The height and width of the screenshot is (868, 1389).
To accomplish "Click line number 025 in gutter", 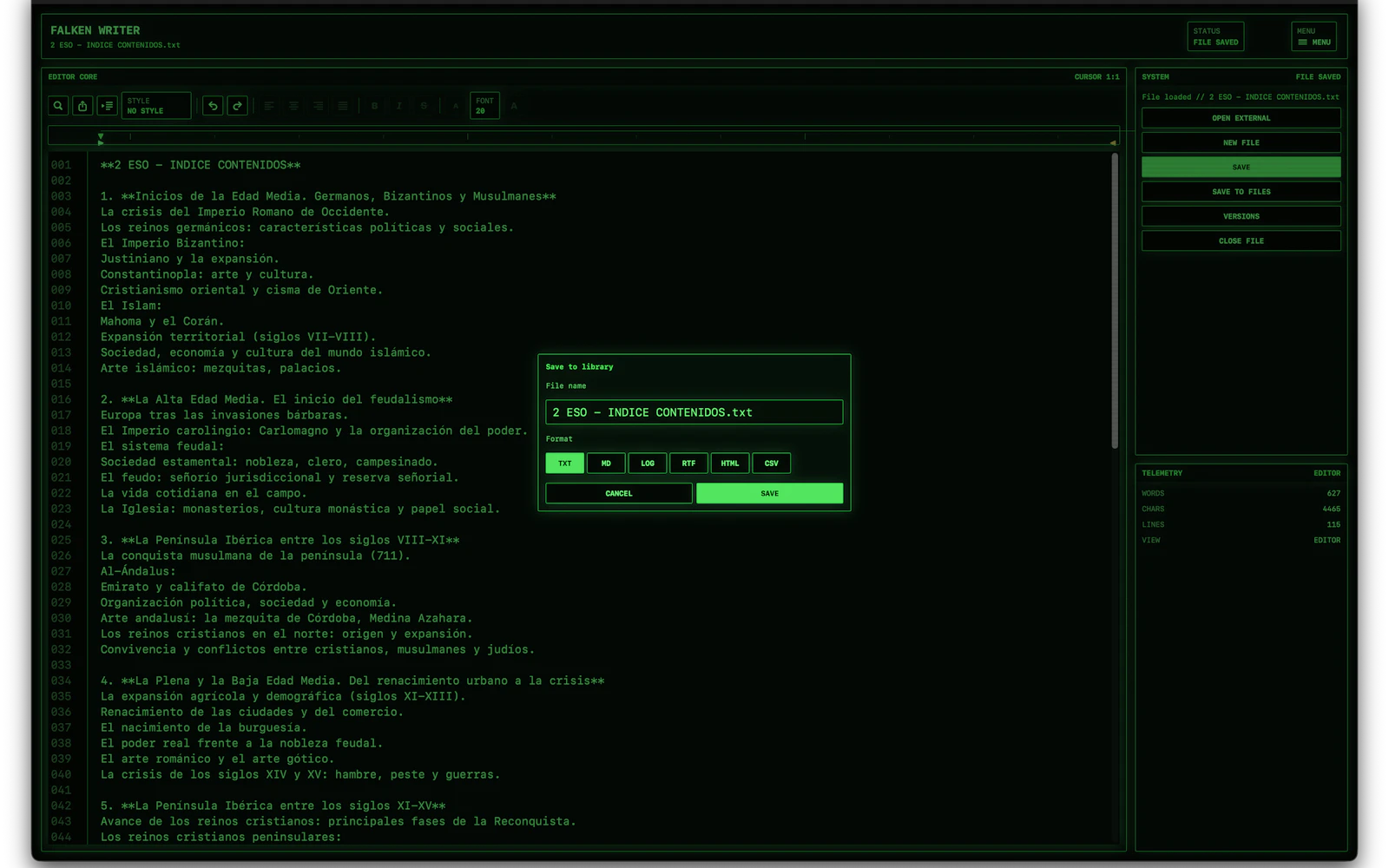I will pos(61,540).
